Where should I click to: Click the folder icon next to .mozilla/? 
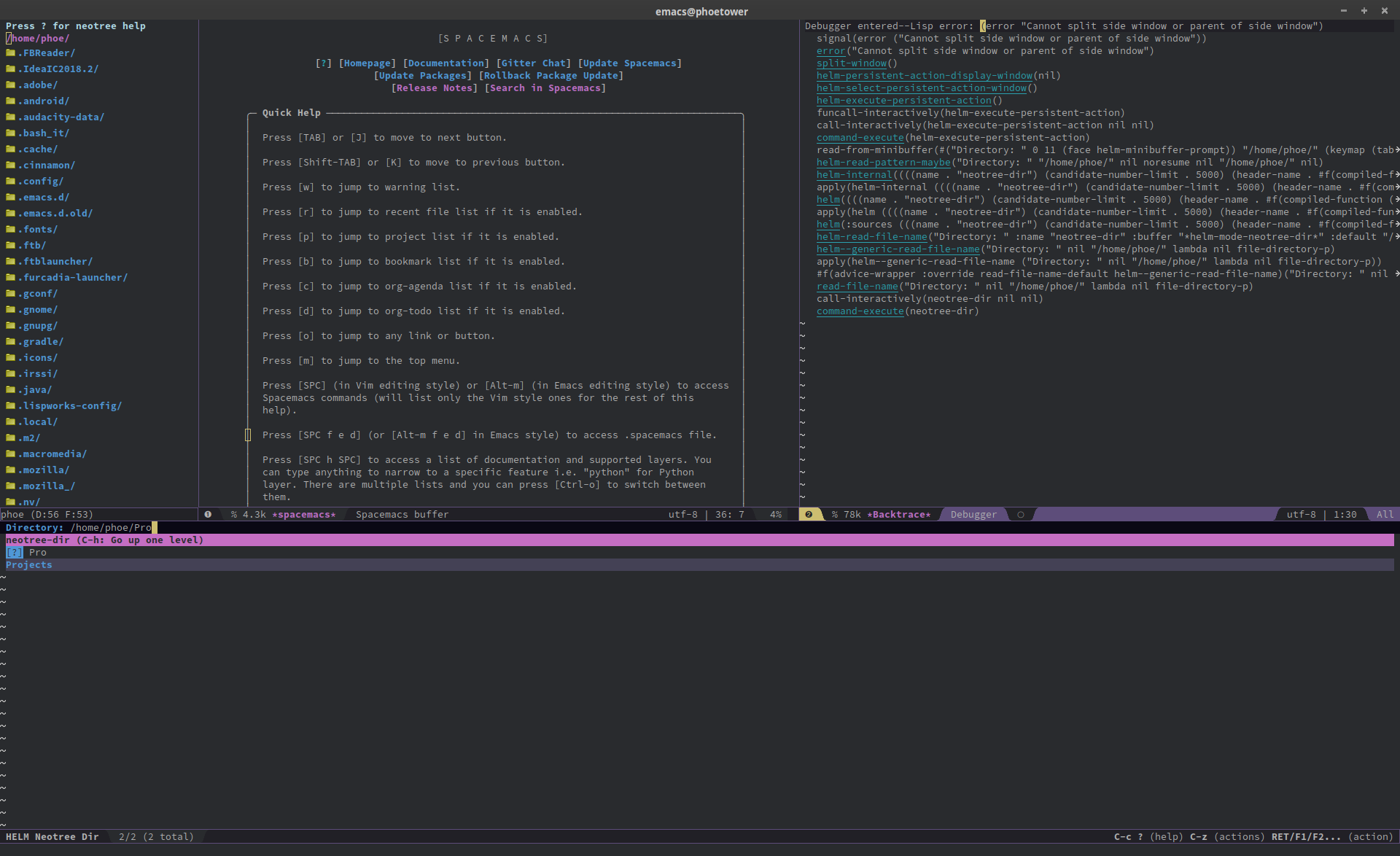click(x=11, y=470)
